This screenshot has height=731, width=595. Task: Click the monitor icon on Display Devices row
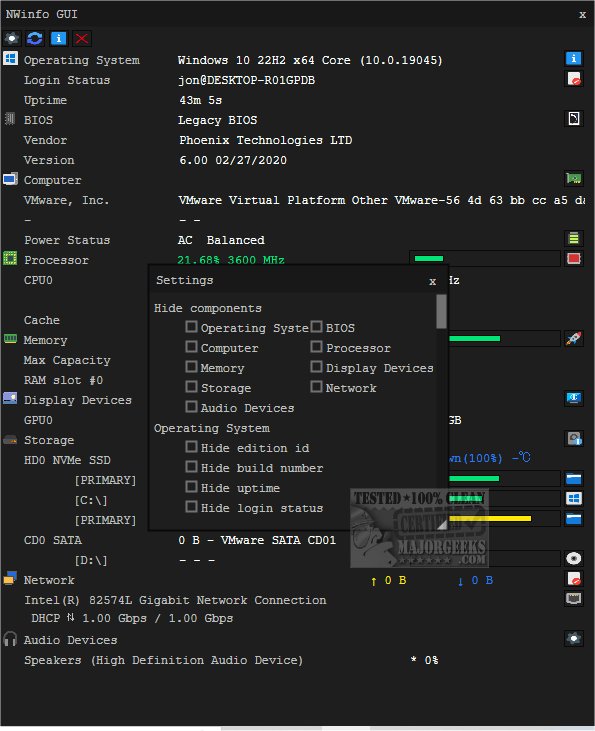pos(574,398)
